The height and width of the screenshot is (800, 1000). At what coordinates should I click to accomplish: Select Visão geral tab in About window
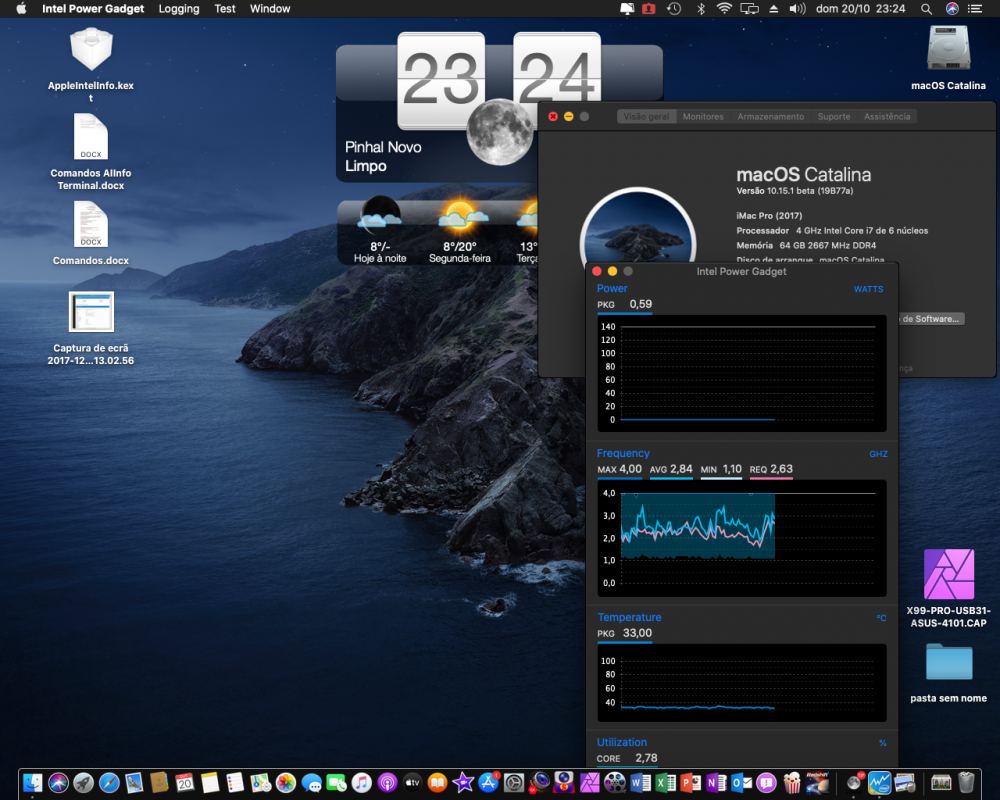tap(647, 116)
